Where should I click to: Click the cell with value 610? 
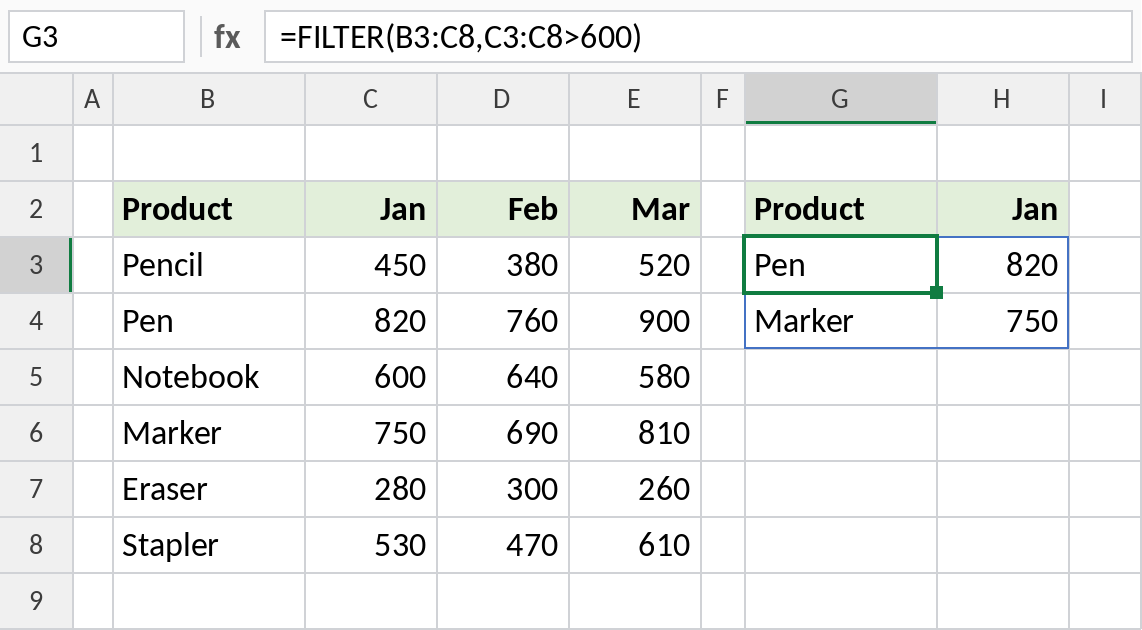pos(634,546)
